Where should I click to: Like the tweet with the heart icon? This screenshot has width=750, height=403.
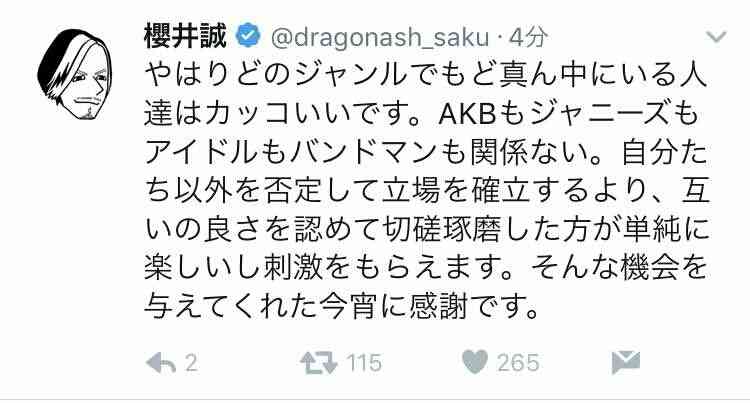click(475, 361)
